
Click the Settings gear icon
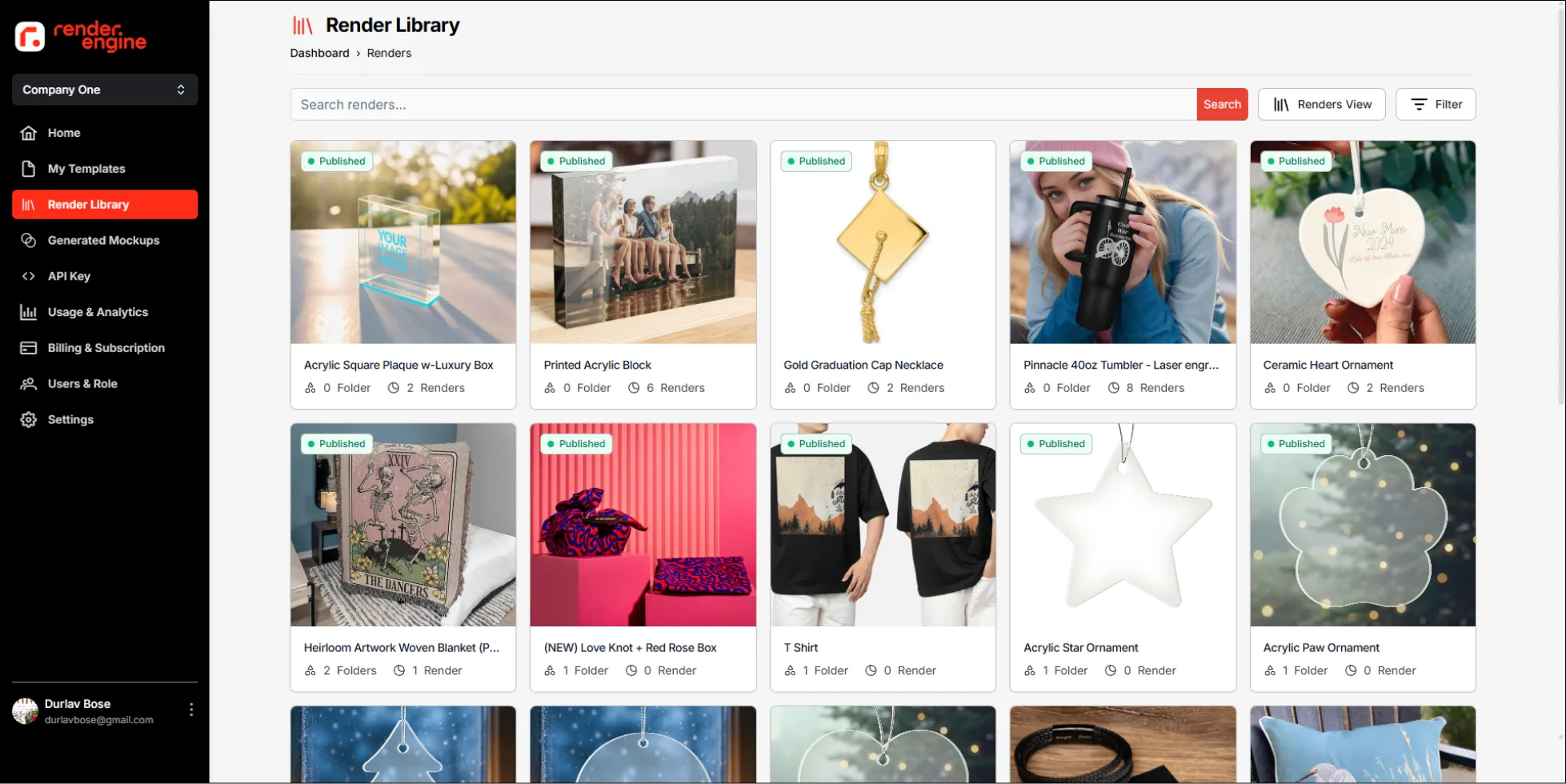[29, 419]
